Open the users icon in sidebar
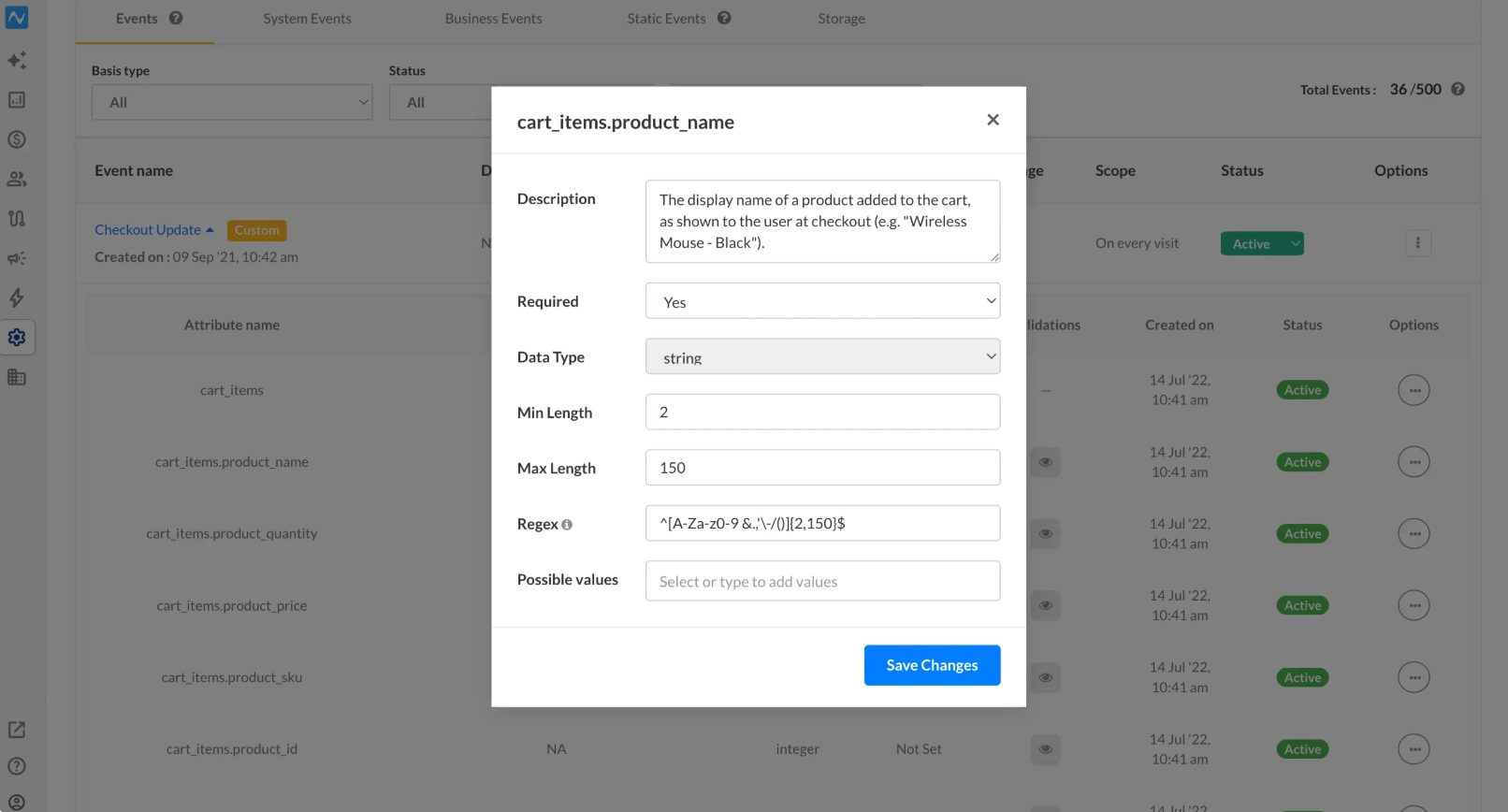This screenshot has height=812, width=1508. click(x=17, y=179)
